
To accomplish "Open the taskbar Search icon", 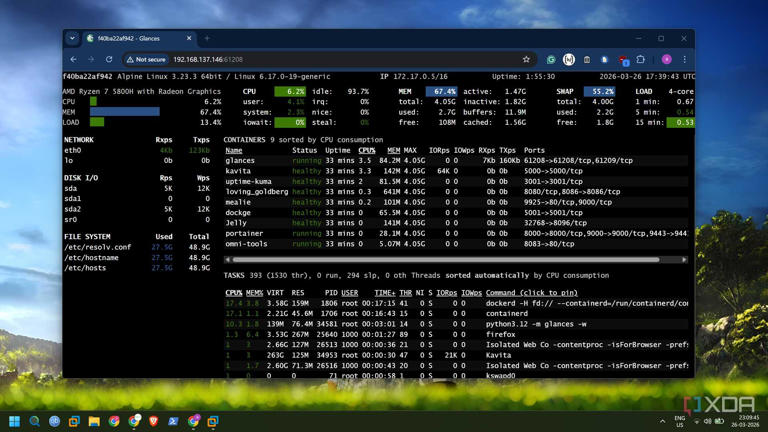I will click(x=35, y=421).
